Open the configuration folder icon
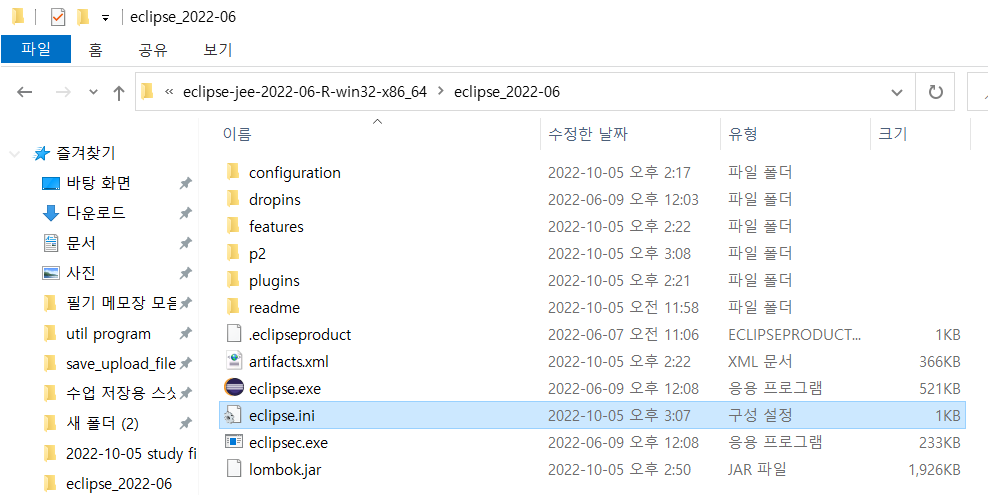The width and height of the screenshot is (988, 495). tap(233, 172)
